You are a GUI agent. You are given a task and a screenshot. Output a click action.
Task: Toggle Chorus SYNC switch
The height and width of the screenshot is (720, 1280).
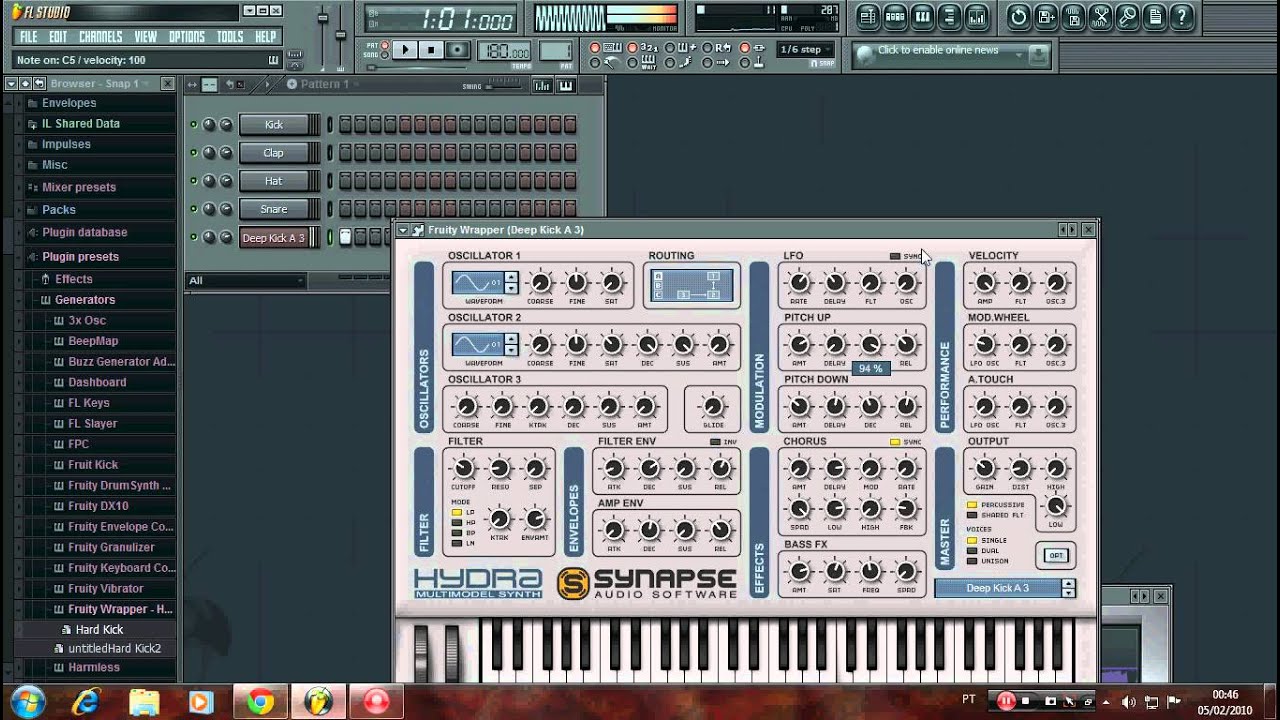tap(895, 442)
